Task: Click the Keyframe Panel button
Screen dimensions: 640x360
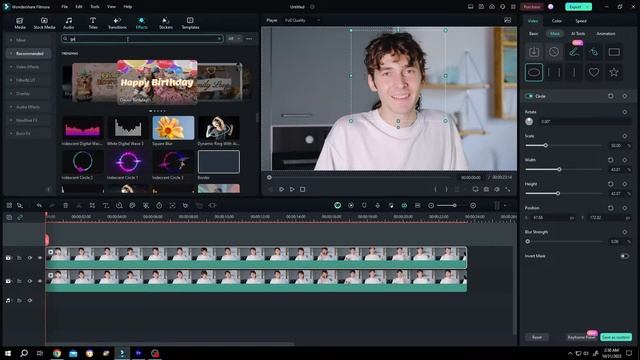Action: [x=582, y=337]
